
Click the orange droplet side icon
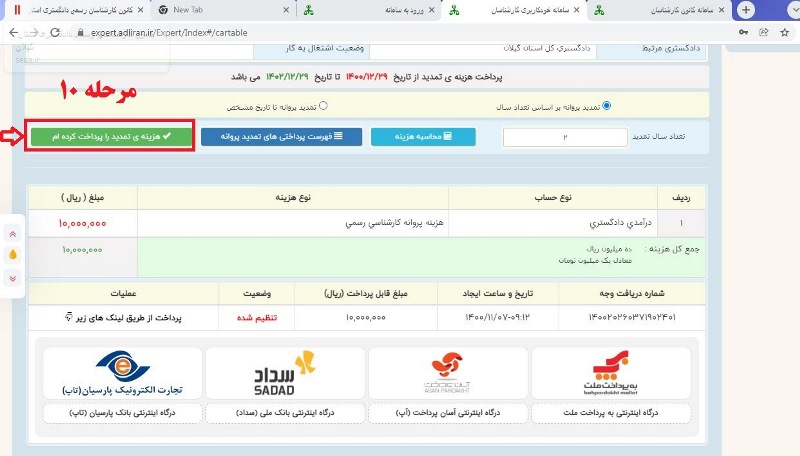point(13,255)
